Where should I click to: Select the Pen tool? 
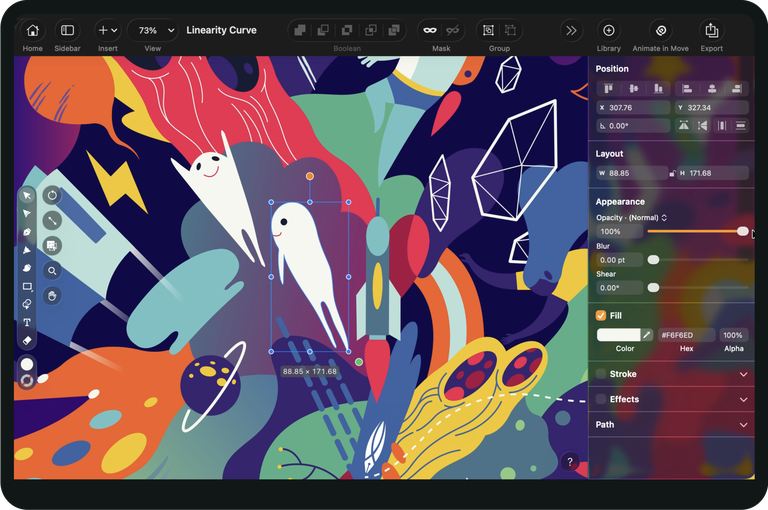(x=27, y=232)
